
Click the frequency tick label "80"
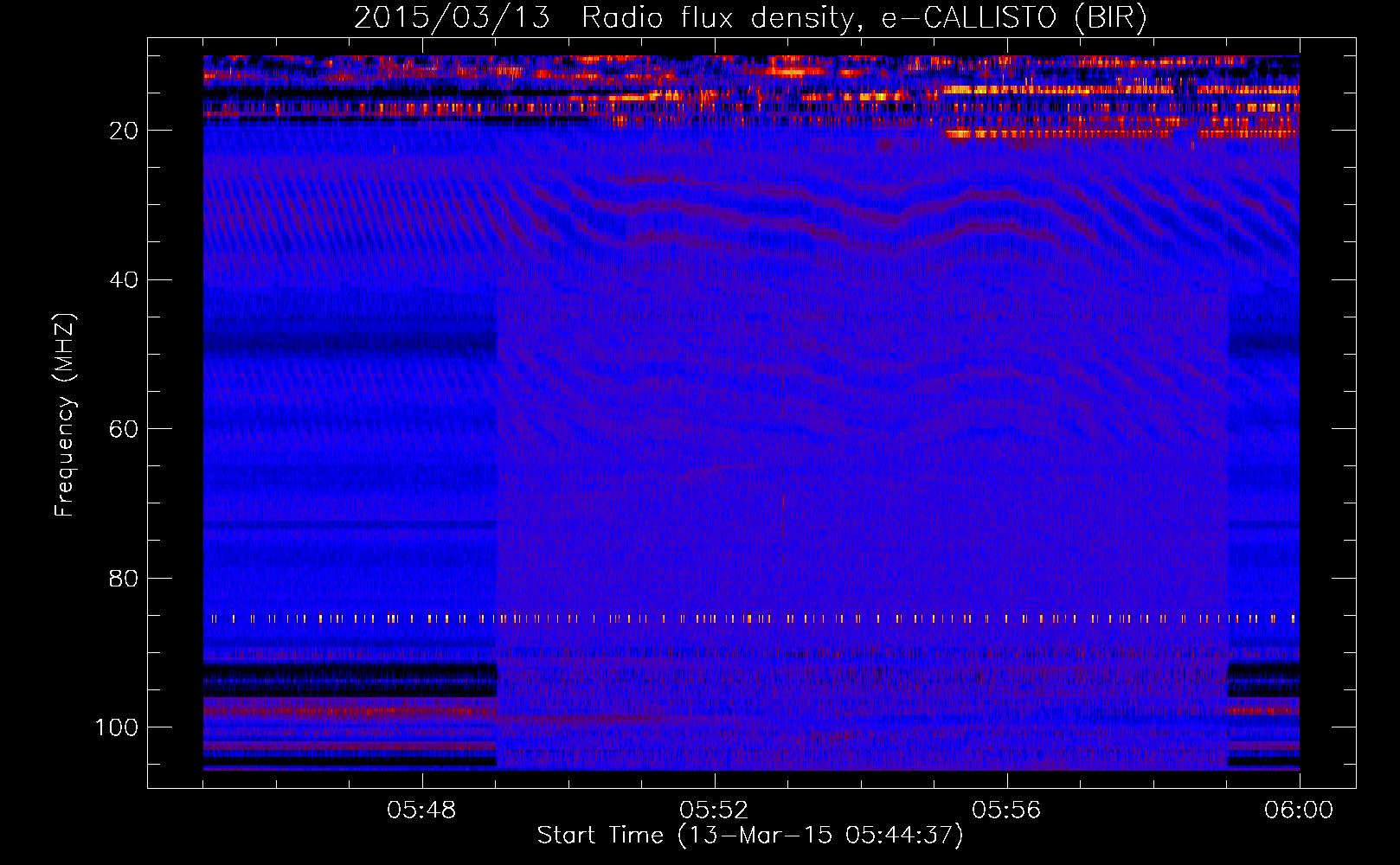tap(124, 579)
